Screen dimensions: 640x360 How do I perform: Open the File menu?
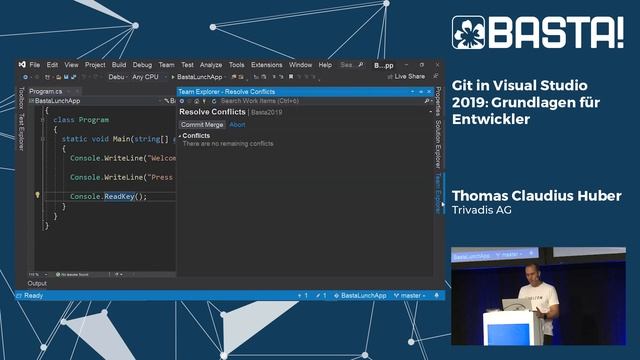pyautogui.click(x=35, y=65)
